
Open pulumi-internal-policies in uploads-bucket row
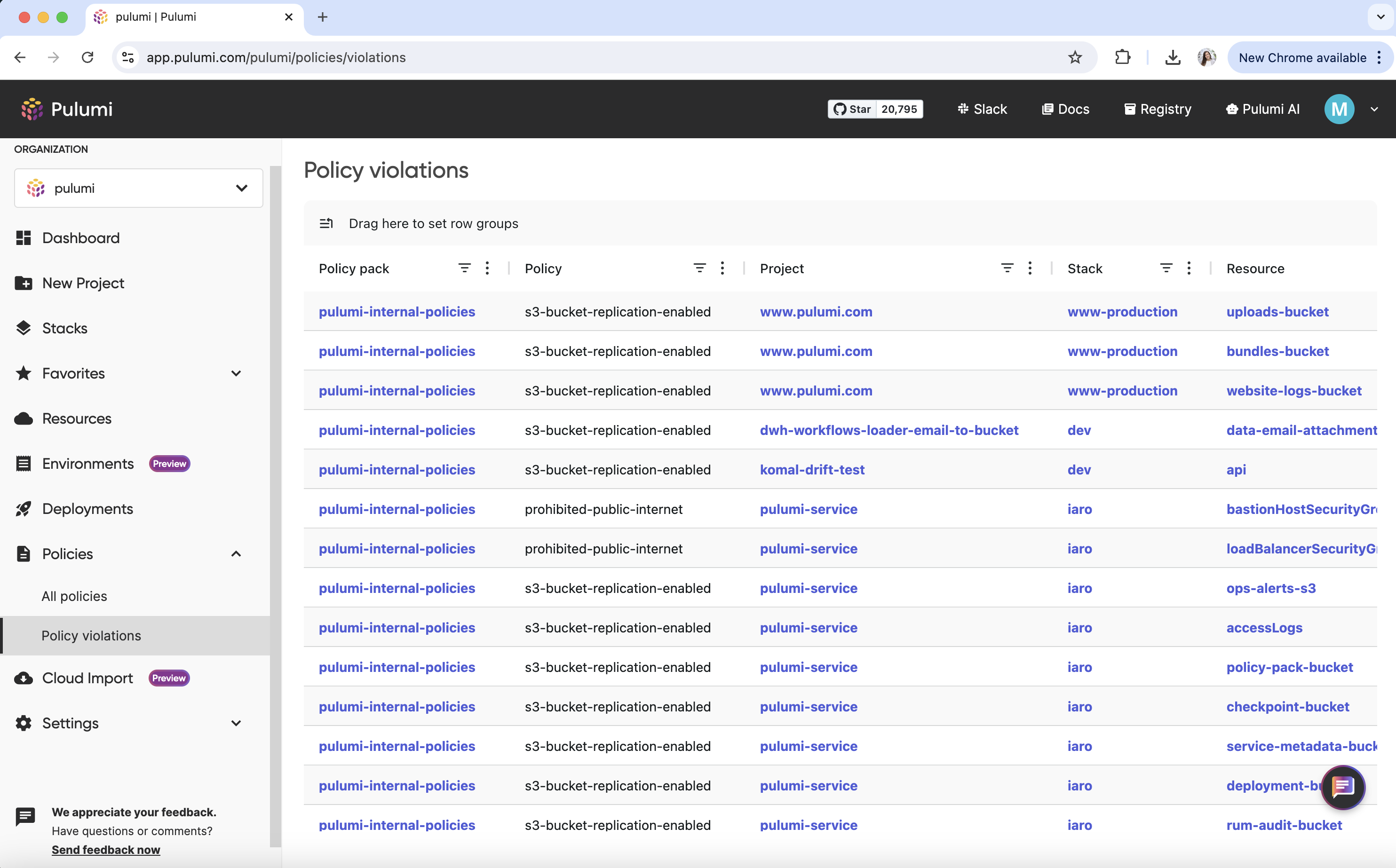pos(397,312)
